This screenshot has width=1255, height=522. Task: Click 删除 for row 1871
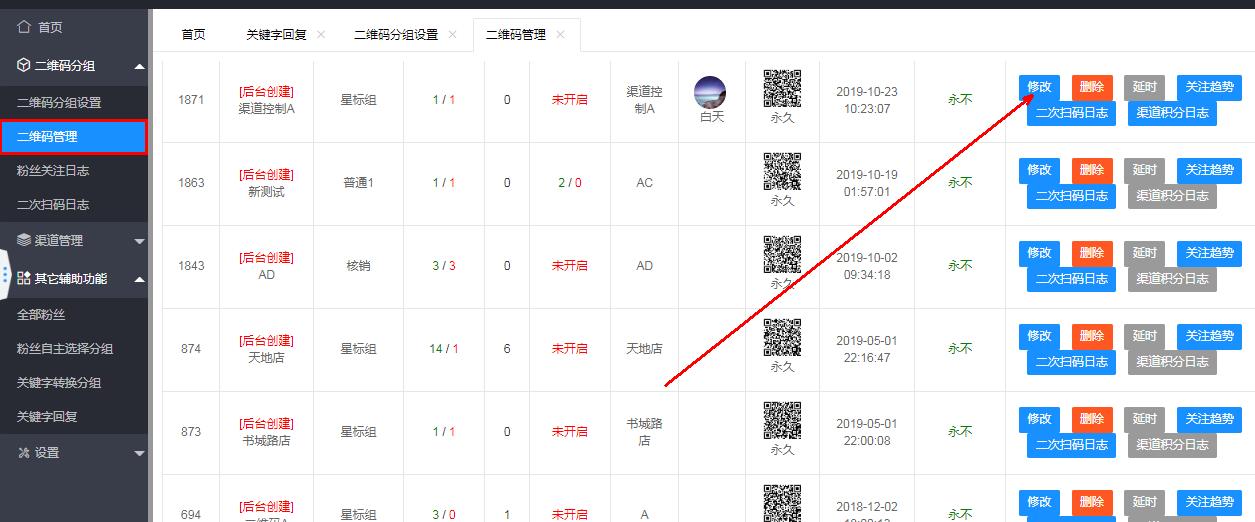1092,87
